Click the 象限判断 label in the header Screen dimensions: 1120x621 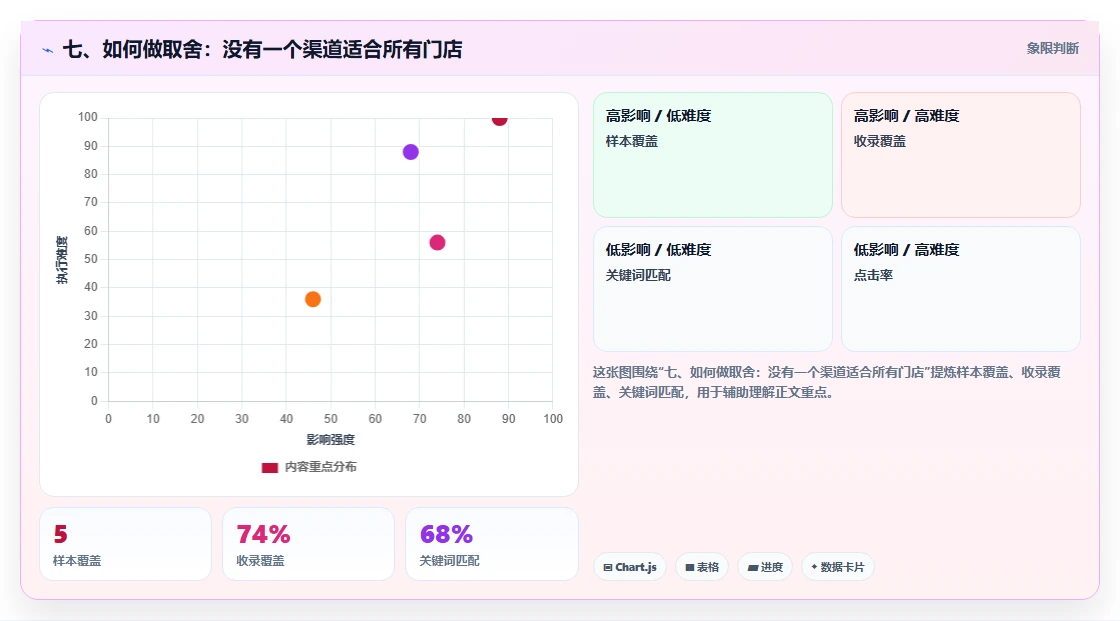1052,49
